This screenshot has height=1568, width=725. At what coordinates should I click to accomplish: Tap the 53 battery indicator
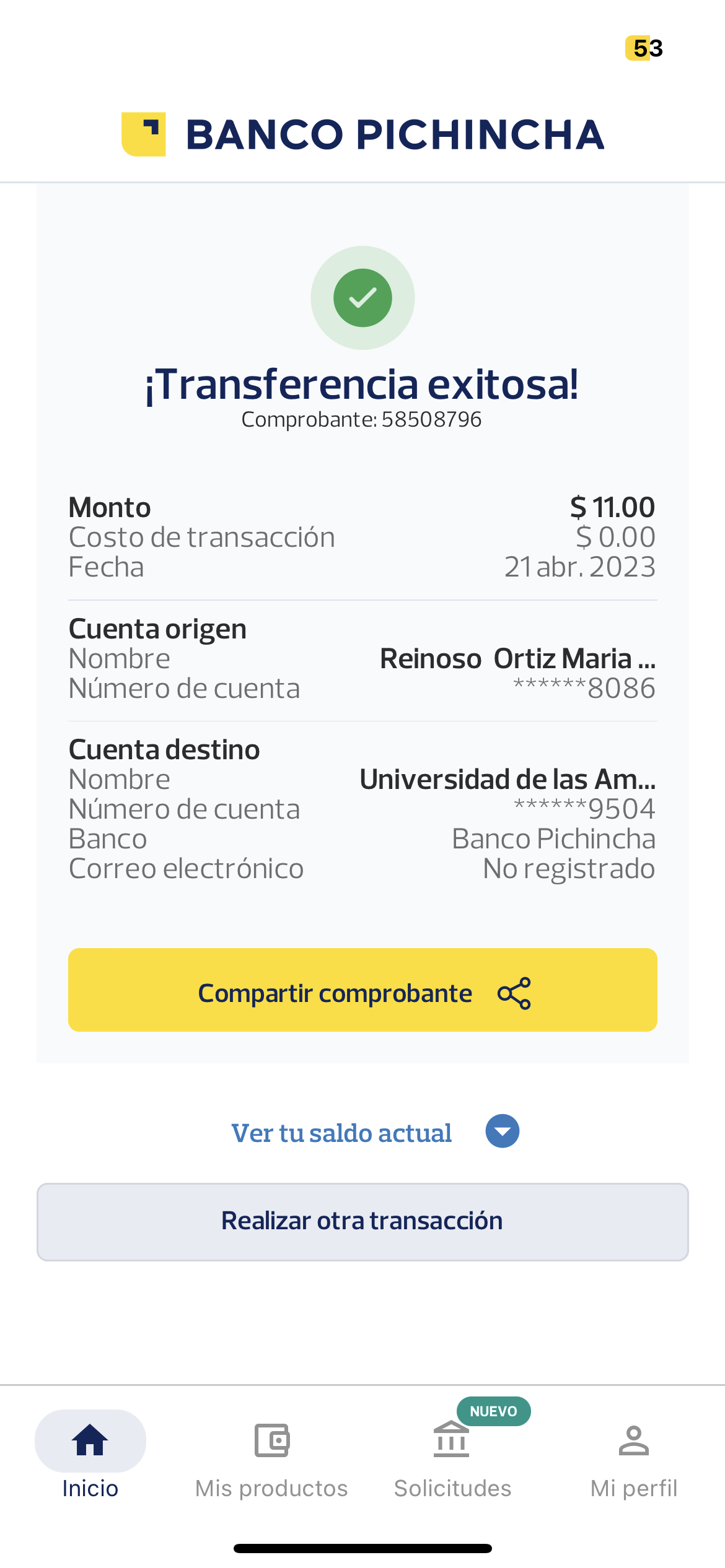point(644,48)
